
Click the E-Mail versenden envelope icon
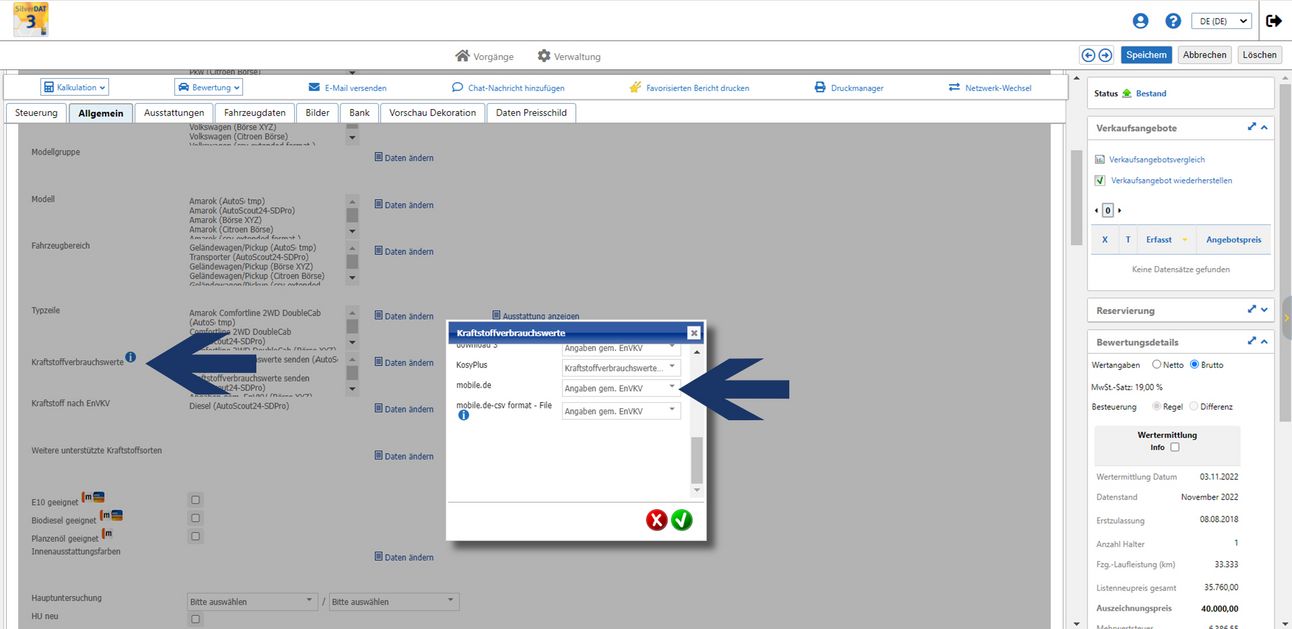[314, 88]
